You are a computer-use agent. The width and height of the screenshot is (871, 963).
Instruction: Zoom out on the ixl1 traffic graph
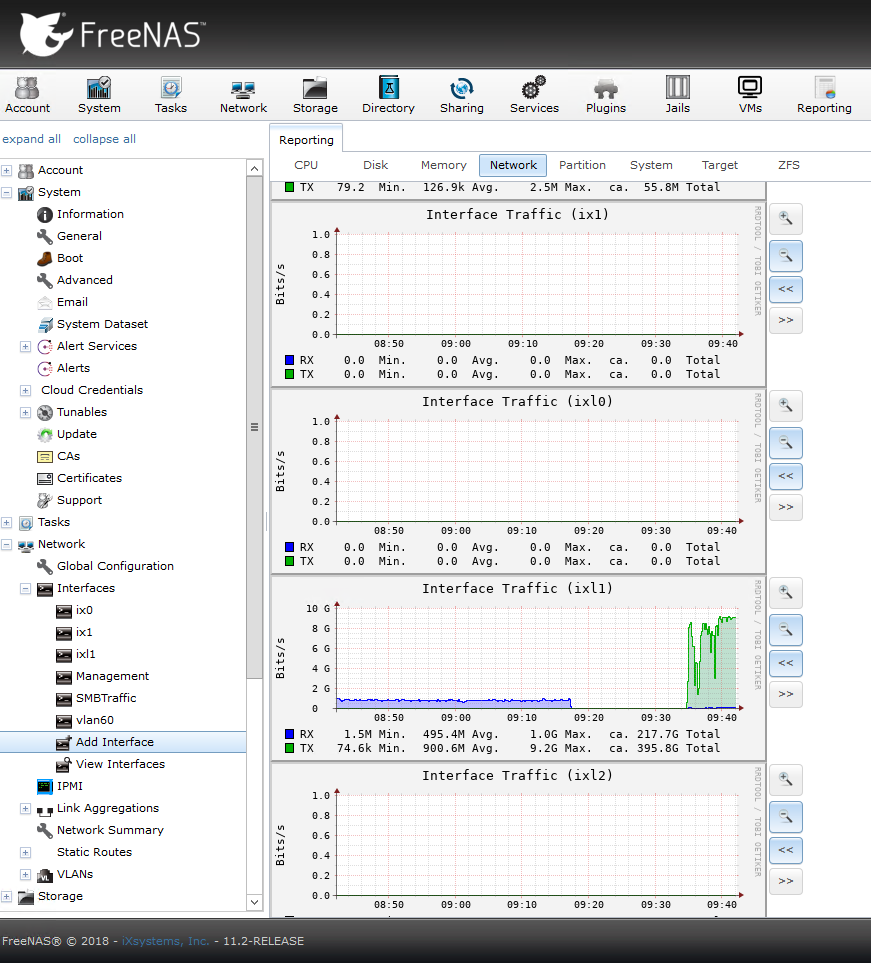pyautogui.click(x=786, y=630)
